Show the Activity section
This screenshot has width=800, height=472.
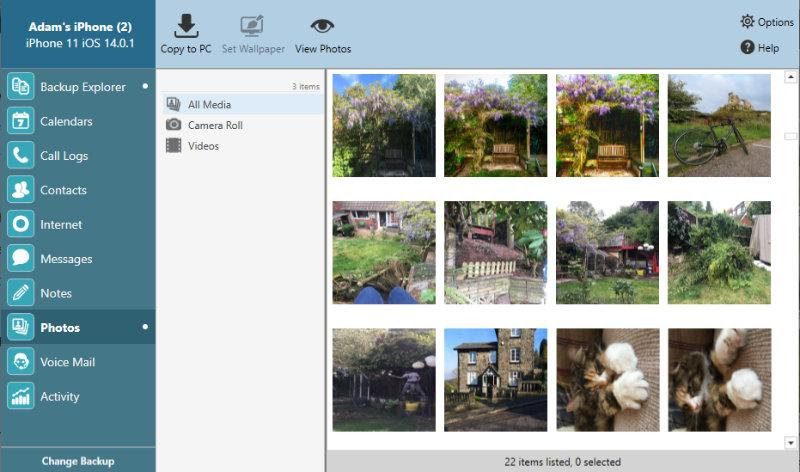point(59,397)
